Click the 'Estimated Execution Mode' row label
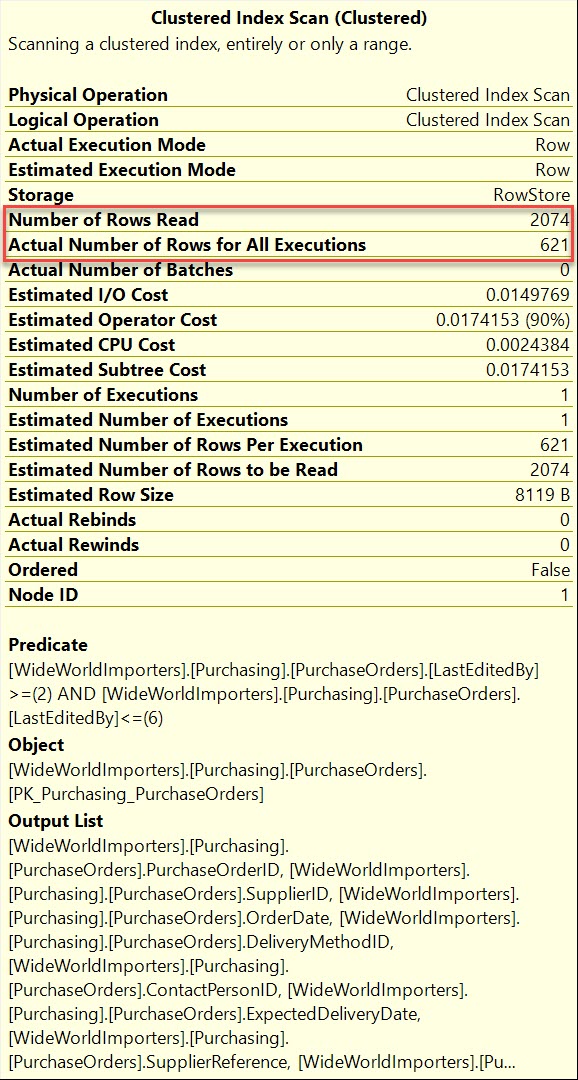 click(122, 169)
